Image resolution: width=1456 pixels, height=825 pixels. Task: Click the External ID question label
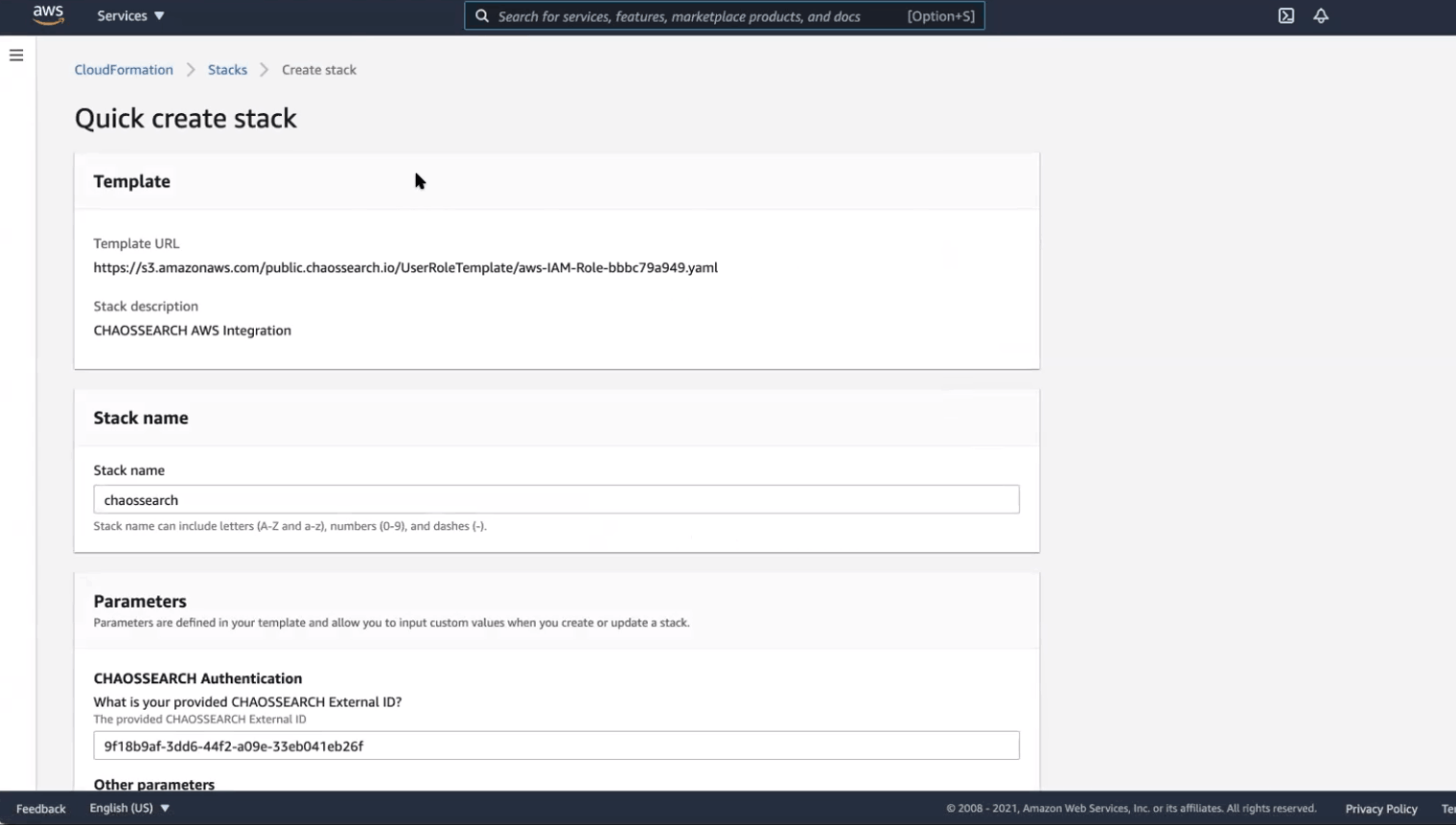point(247,702)
